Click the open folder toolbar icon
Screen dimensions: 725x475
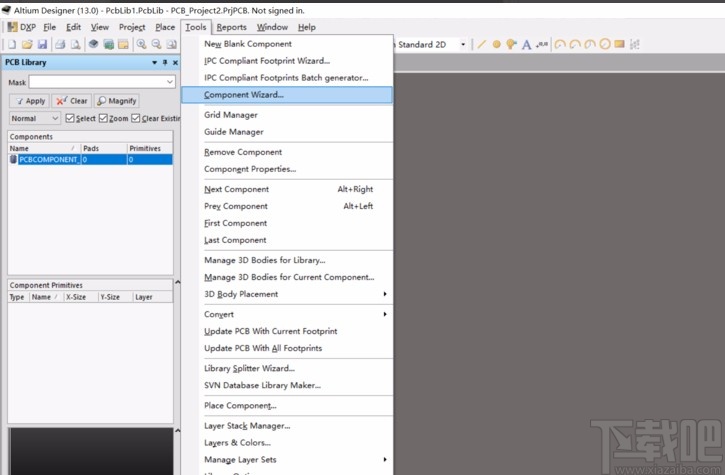(27, 45)
